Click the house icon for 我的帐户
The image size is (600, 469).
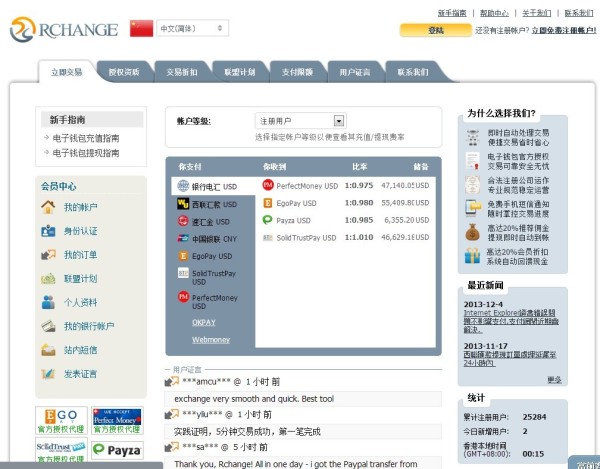(48, 207)
